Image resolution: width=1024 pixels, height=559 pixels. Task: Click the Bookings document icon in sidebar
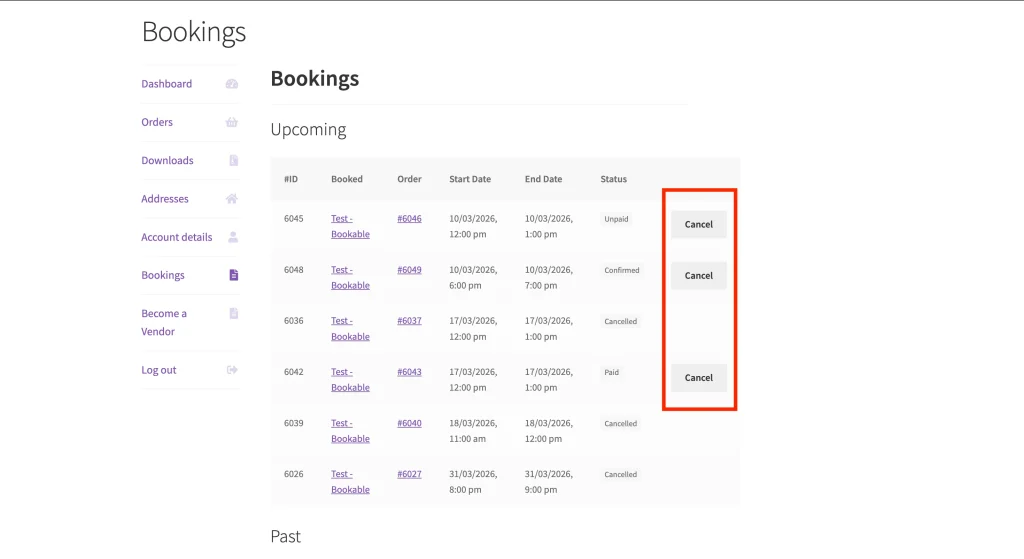(233, 275)
